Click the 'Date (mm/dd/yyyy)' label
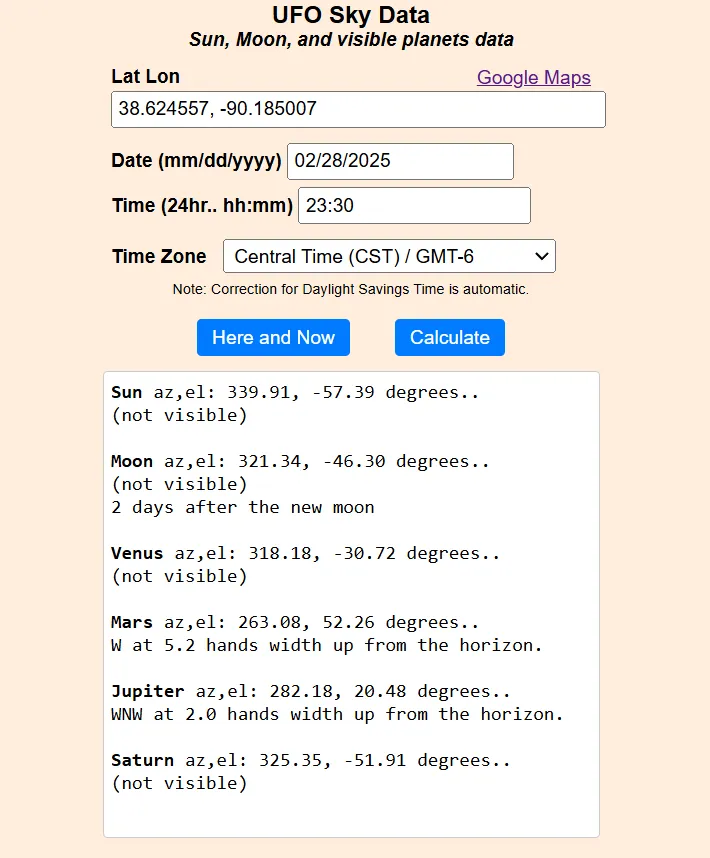 [196, 161]
